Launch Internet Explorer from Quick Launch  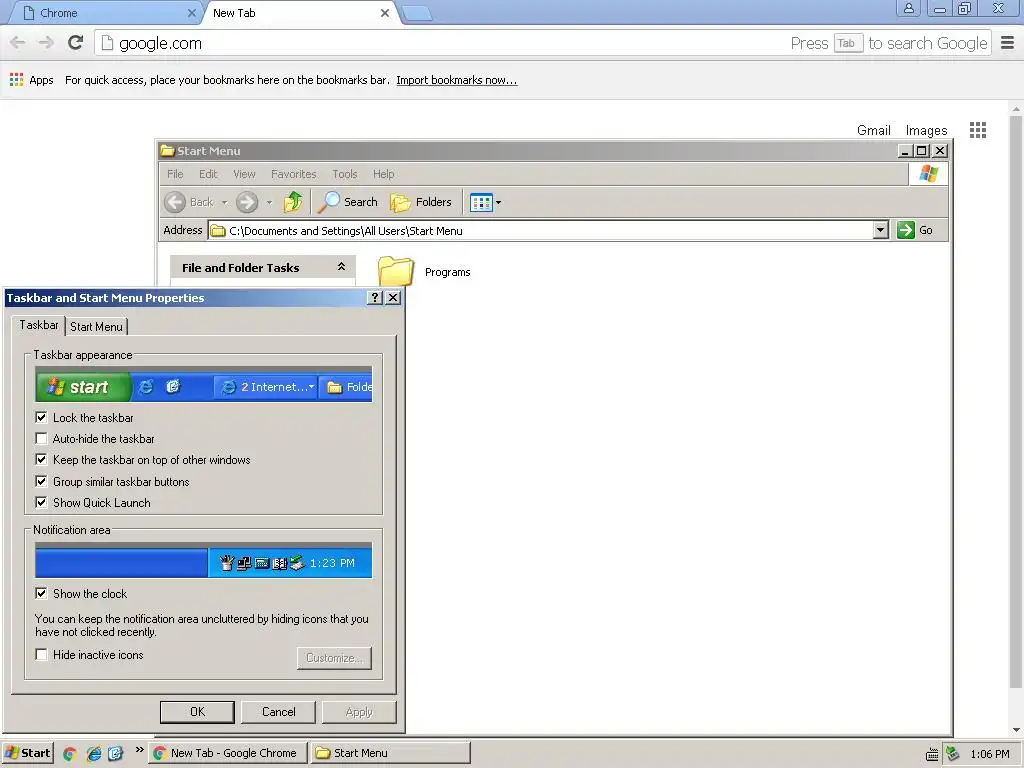coord(93,754)
